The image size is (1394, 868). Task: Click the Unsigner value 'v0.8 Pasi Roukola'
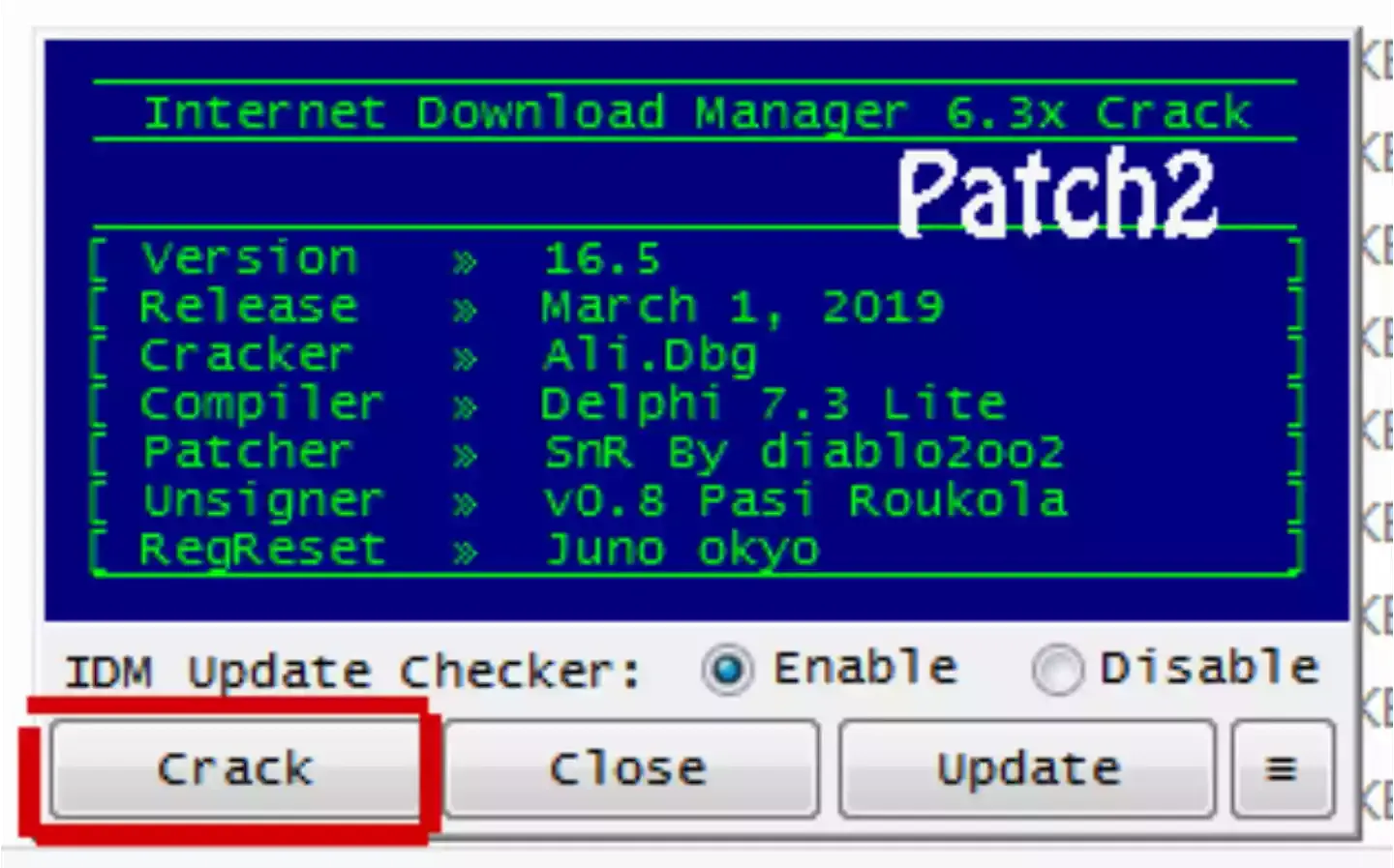(x=805, y=500)
